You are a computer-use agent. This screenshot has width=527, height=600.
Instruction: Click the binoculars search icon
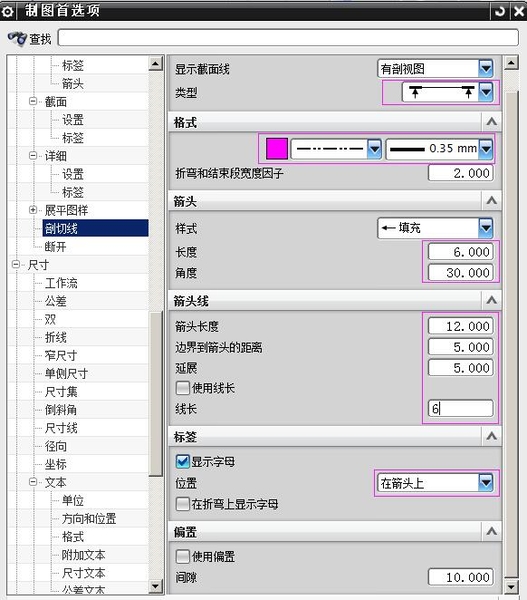[x=16, y=38]
